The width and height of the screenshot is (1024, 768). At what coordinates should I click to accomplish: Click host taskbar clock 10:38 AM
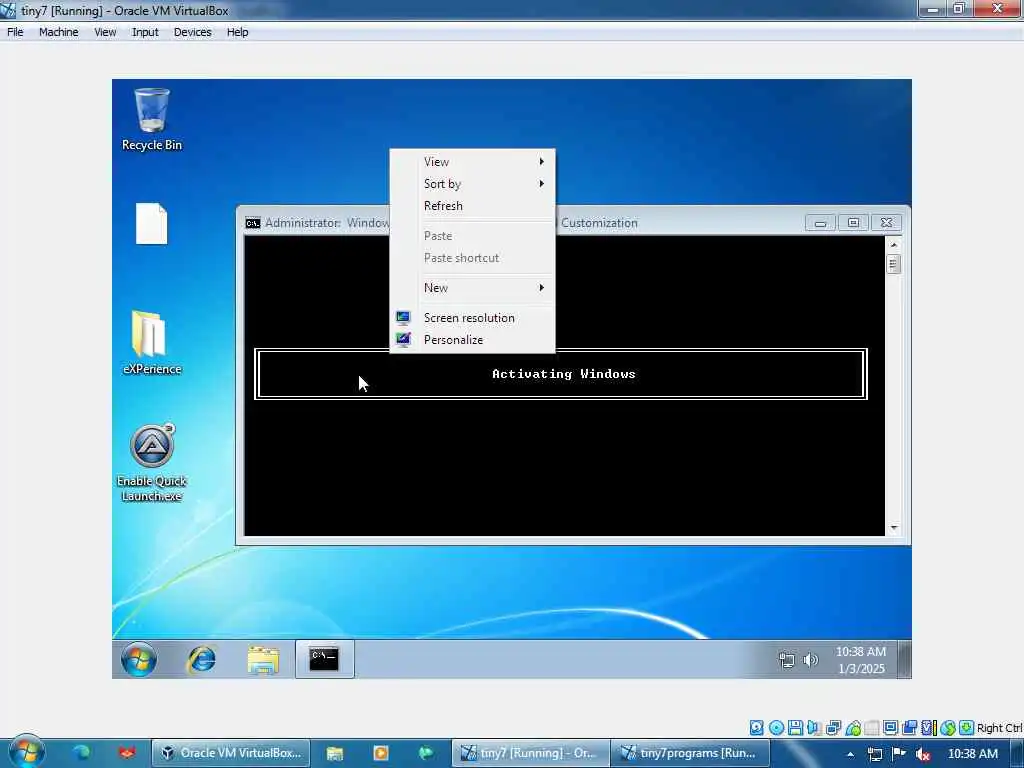[x=972, y=754]
